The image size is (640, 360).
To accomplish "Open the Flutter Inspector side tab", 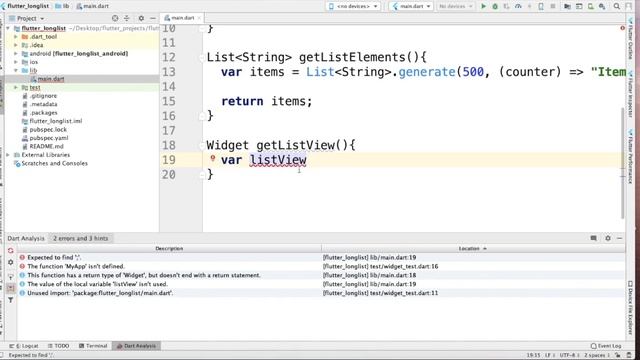I will [x=630, y=95].
